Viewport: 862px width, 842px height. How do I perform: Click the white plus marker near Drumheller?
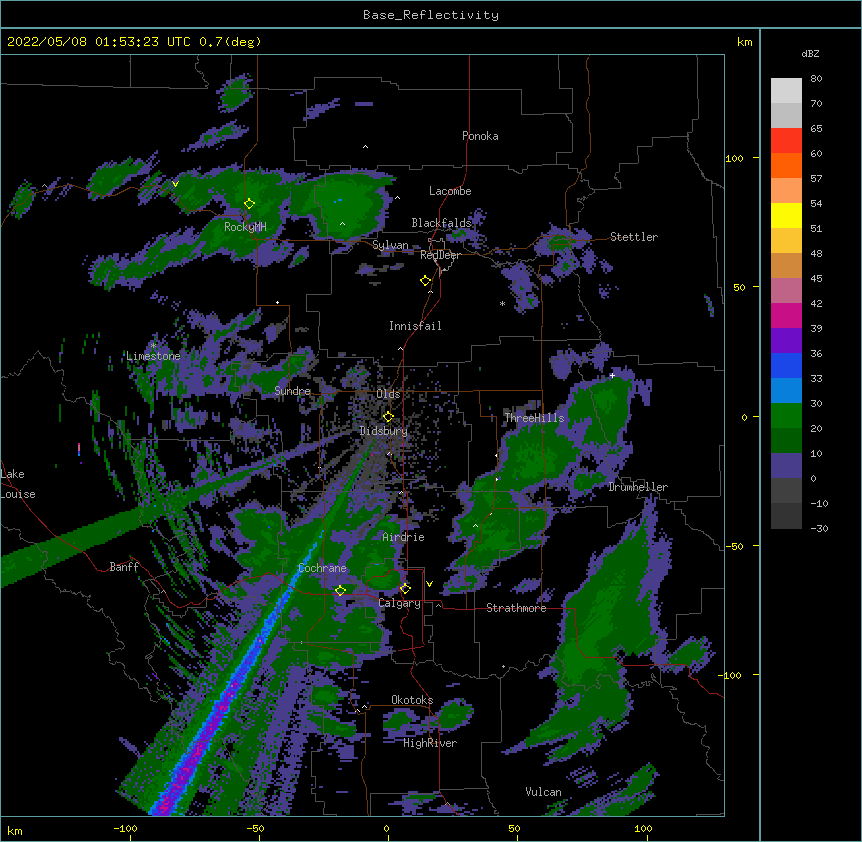coord(612,375)
